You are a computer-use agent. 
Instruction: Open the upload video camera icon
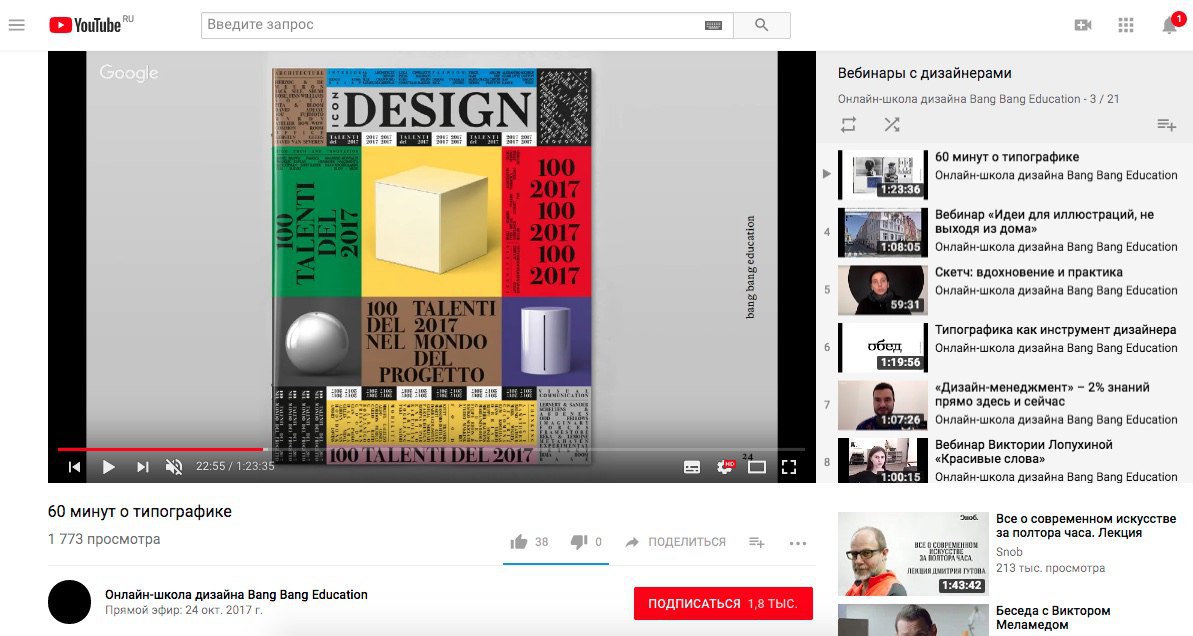click(1083, 25)
